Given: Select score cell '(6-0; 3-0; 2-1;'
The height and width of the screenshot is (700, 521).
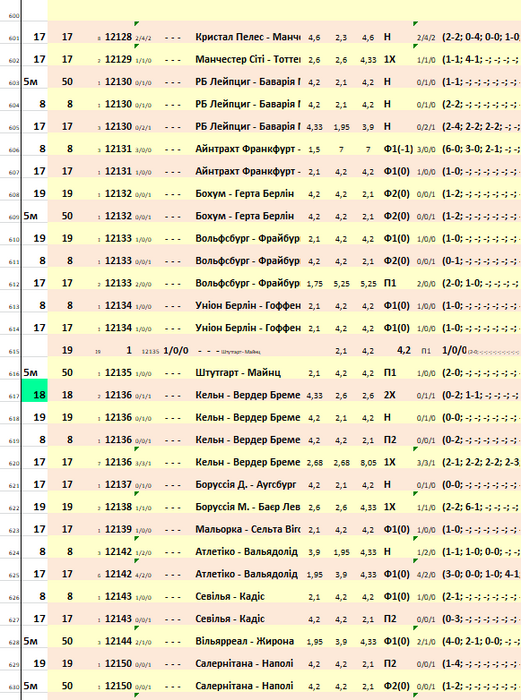Looking at the screenshot, I should coord(481,149).
